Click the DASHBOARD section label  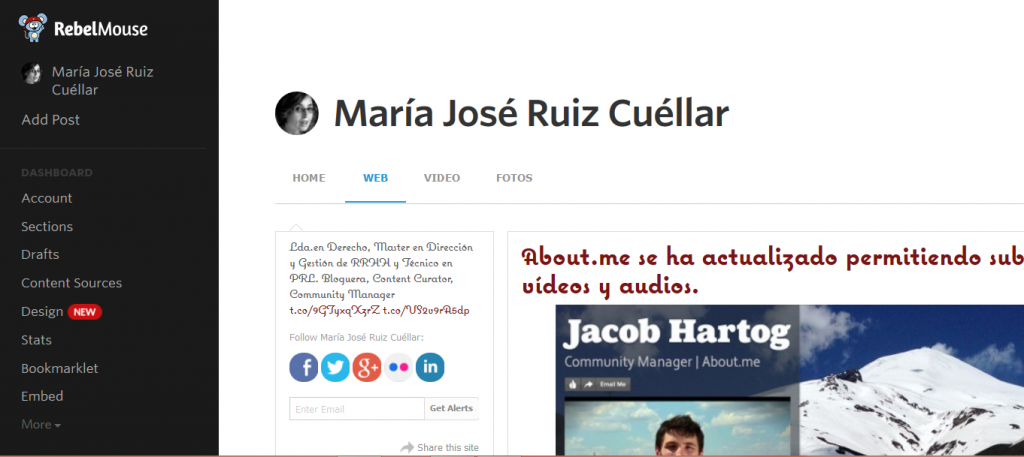pos(57,173)
